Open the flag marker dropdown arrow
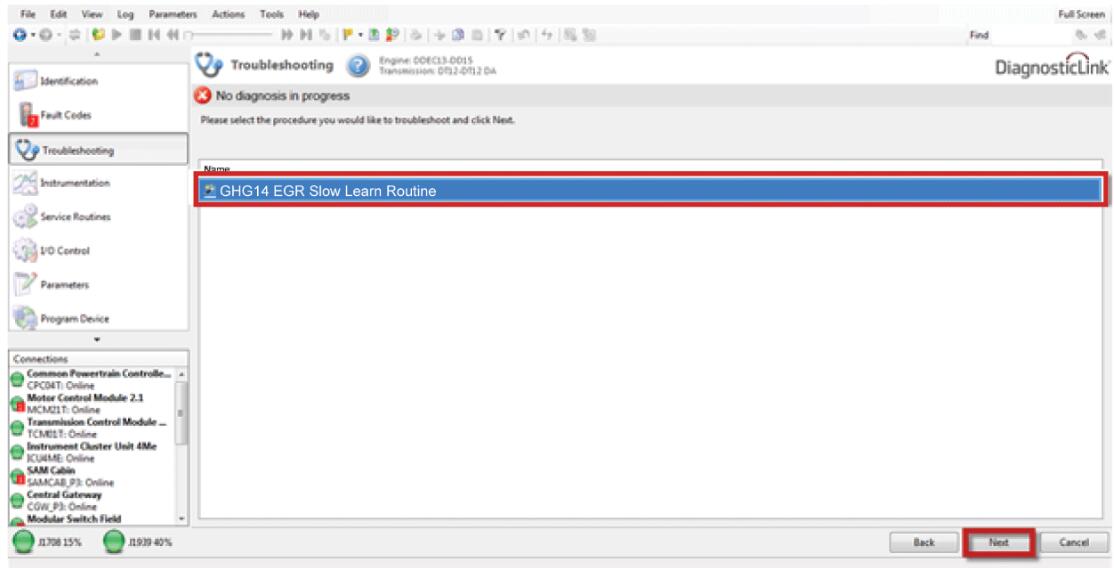Screen dimensions: 1114x568 point(361,35)
